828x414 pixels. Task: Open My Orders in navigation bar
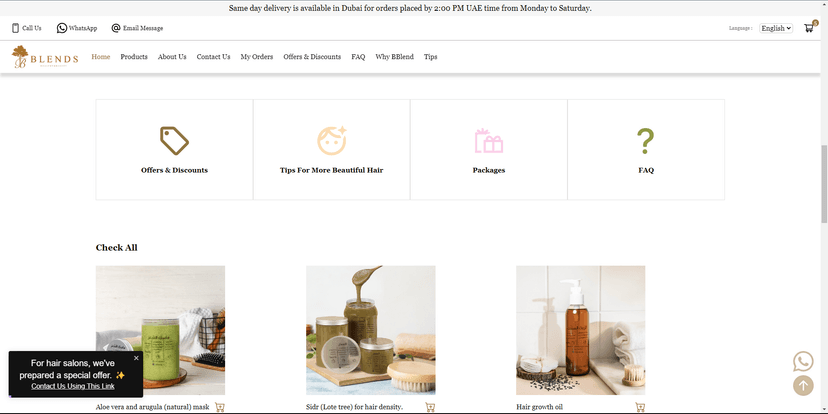coord(256,57)
